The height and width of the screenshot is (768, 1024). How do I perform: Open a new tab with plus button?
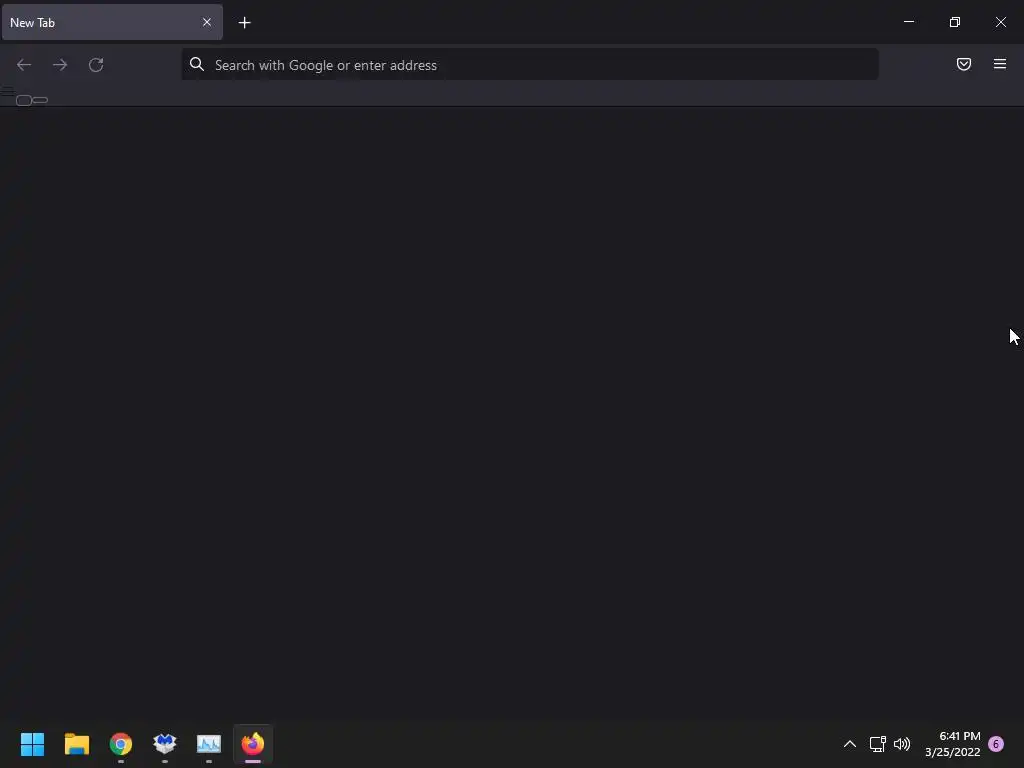[x=244, y=23]
